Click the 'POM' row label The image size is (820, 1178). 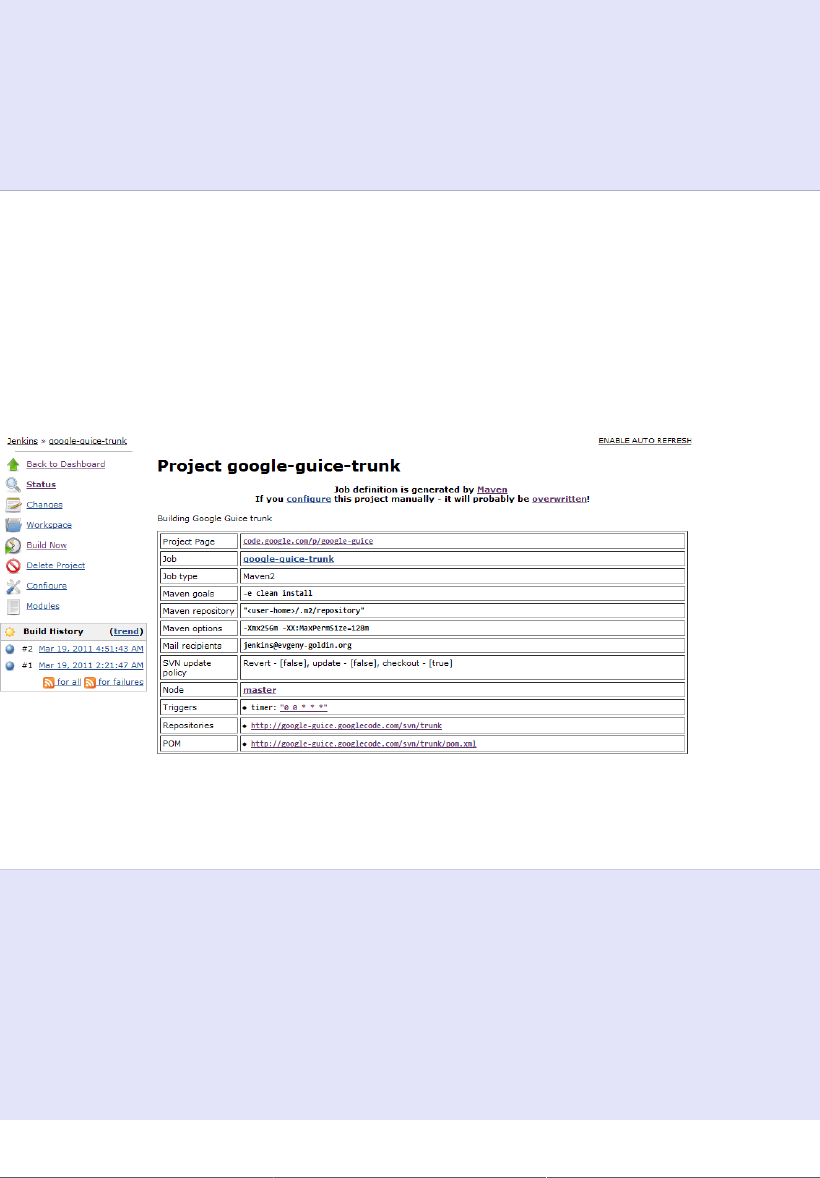tap(171, 744)
